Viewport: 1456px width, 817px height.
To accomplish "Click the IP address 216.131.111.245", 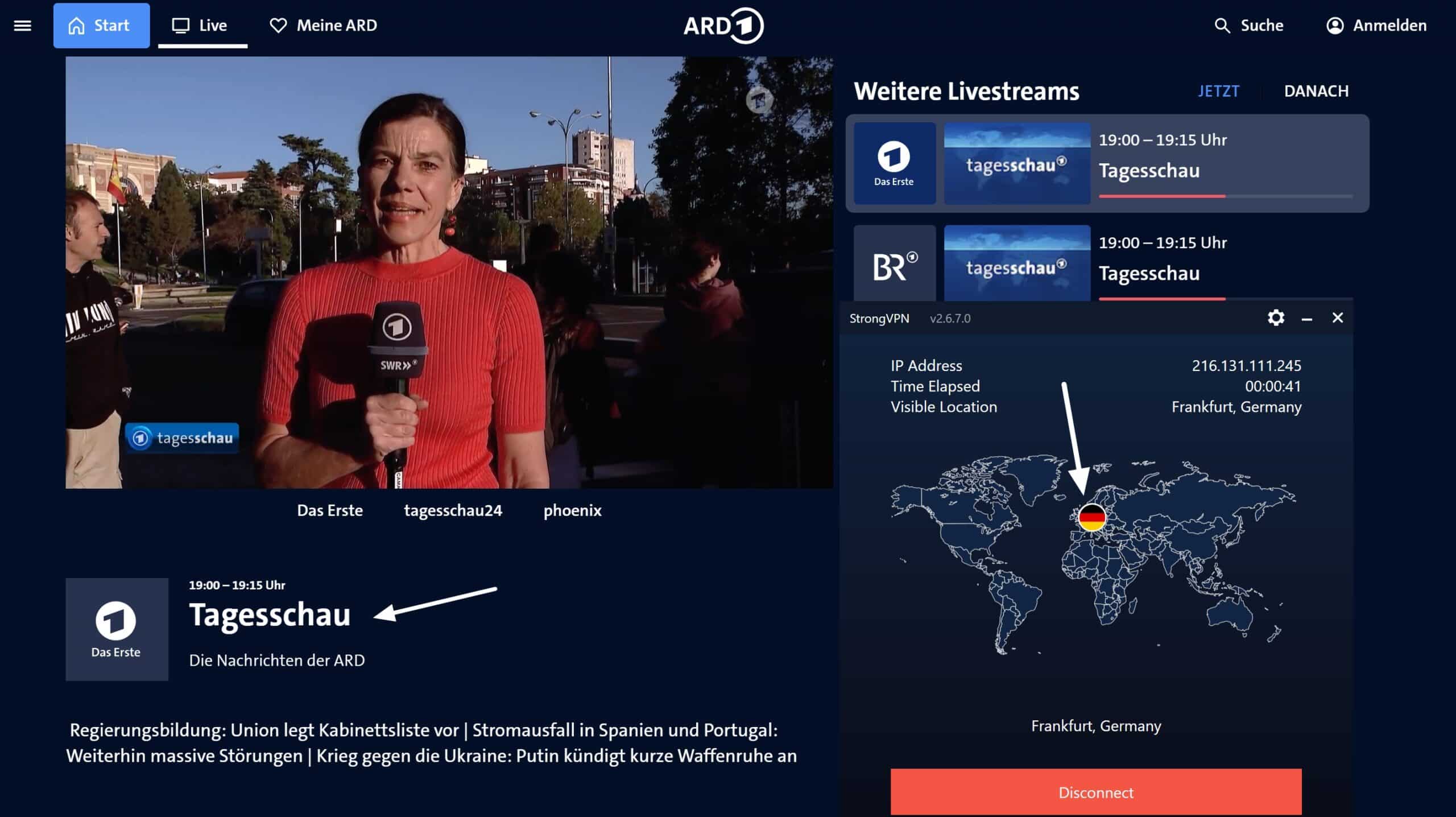I will [1246, 365].
